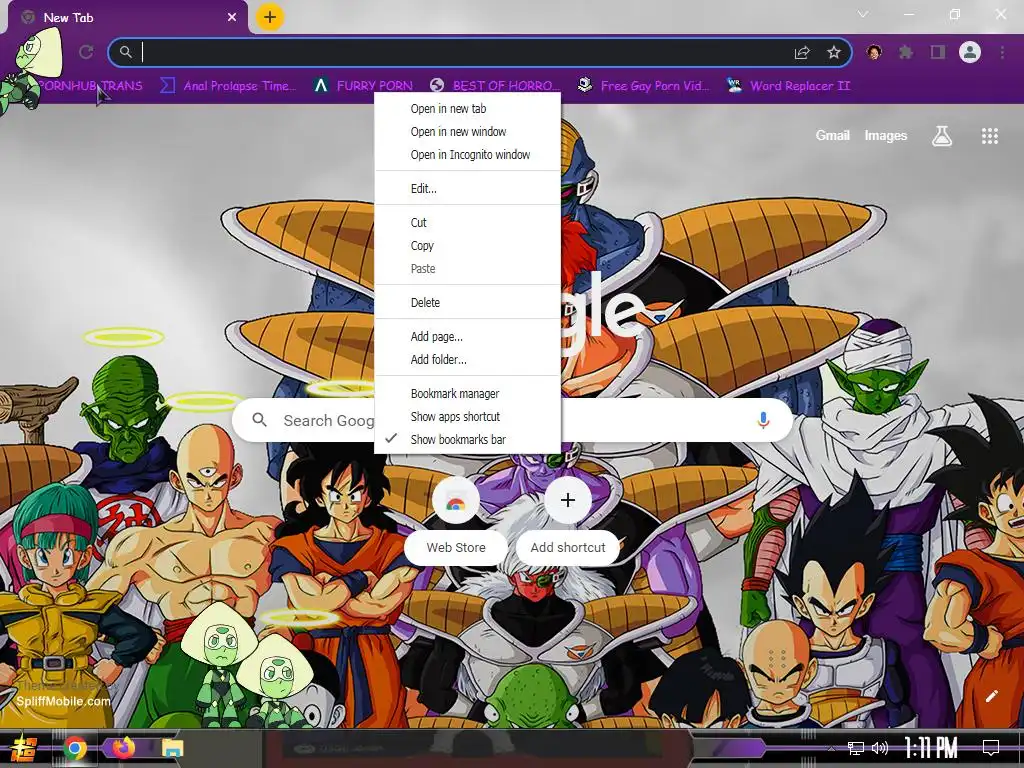Choose Cut in the bookmark context menu
This screenshot has height=768, width=1024.
pos(468,223)
